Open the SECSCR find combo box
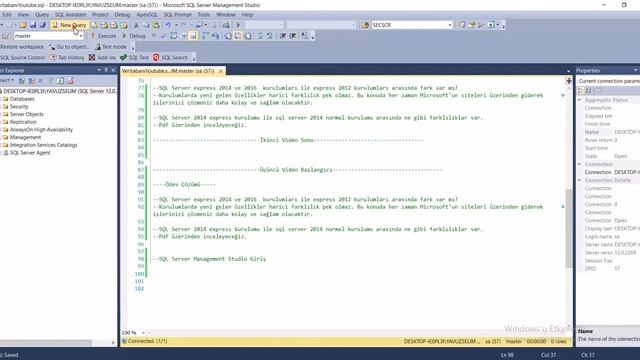This screenshot has width=640, height=360. [450, 25]
